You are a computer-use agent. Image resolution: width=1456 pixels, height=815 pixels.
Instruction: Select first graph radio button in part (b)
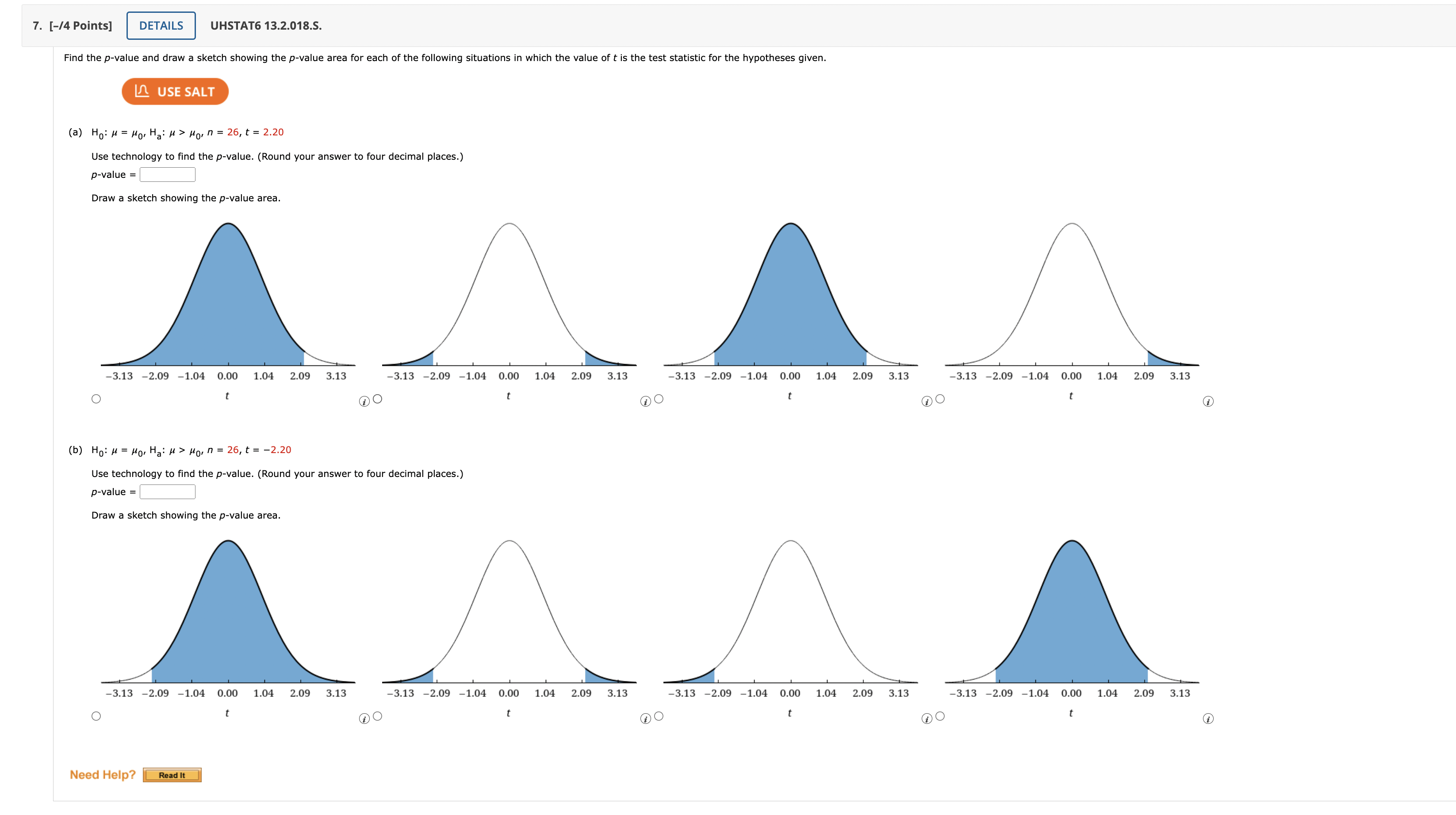coord(96,716)
